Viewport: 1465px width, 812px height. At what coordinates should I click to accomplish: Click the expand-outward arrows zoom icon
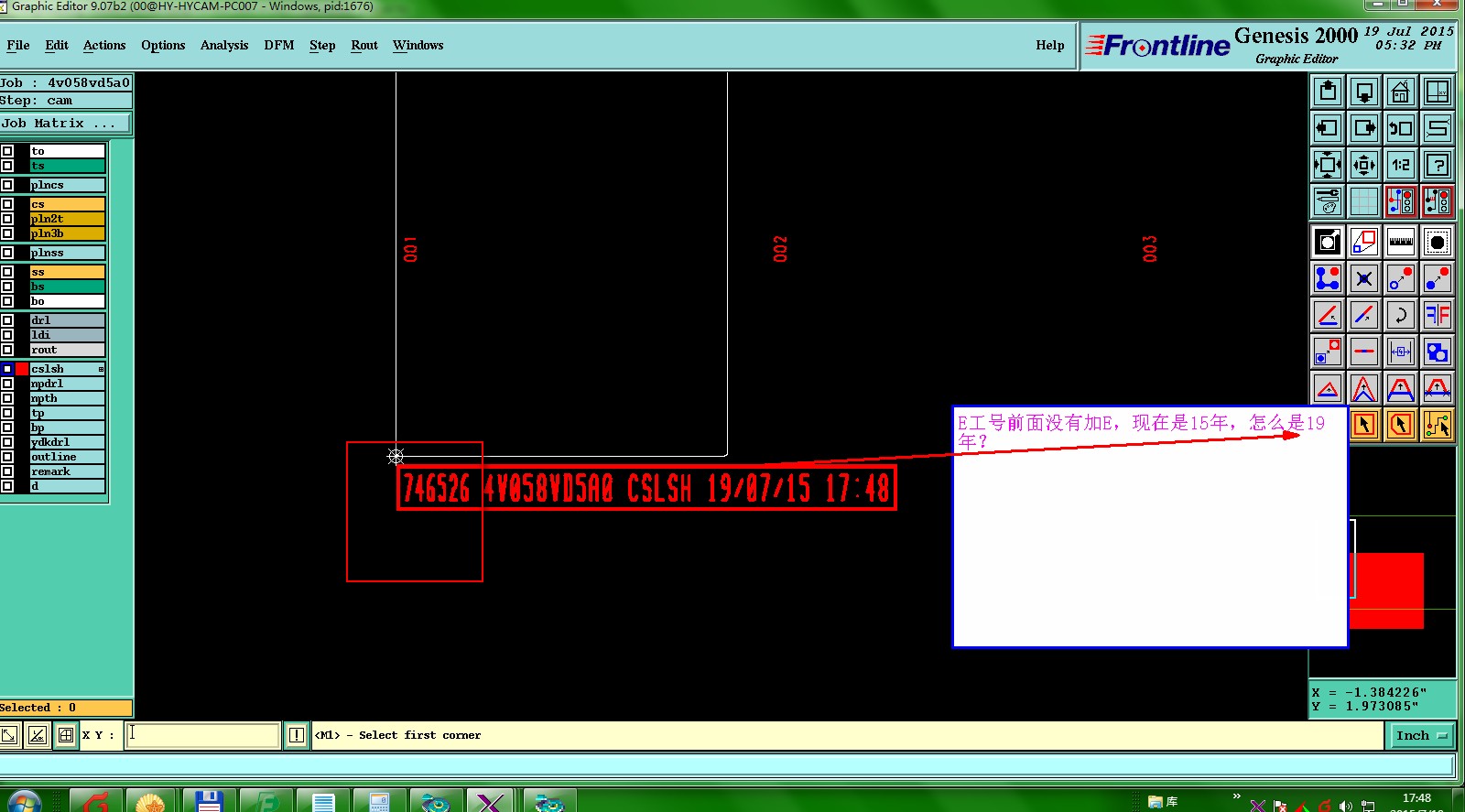click(1328, 165)
